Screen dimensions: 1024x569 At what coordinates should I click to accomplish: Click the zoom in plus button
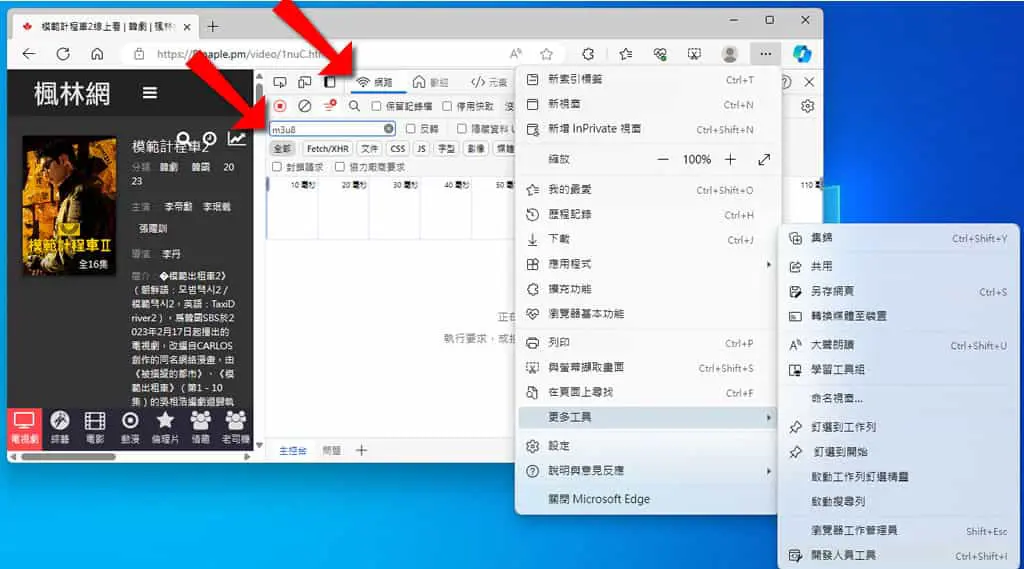tap(730, 159)
